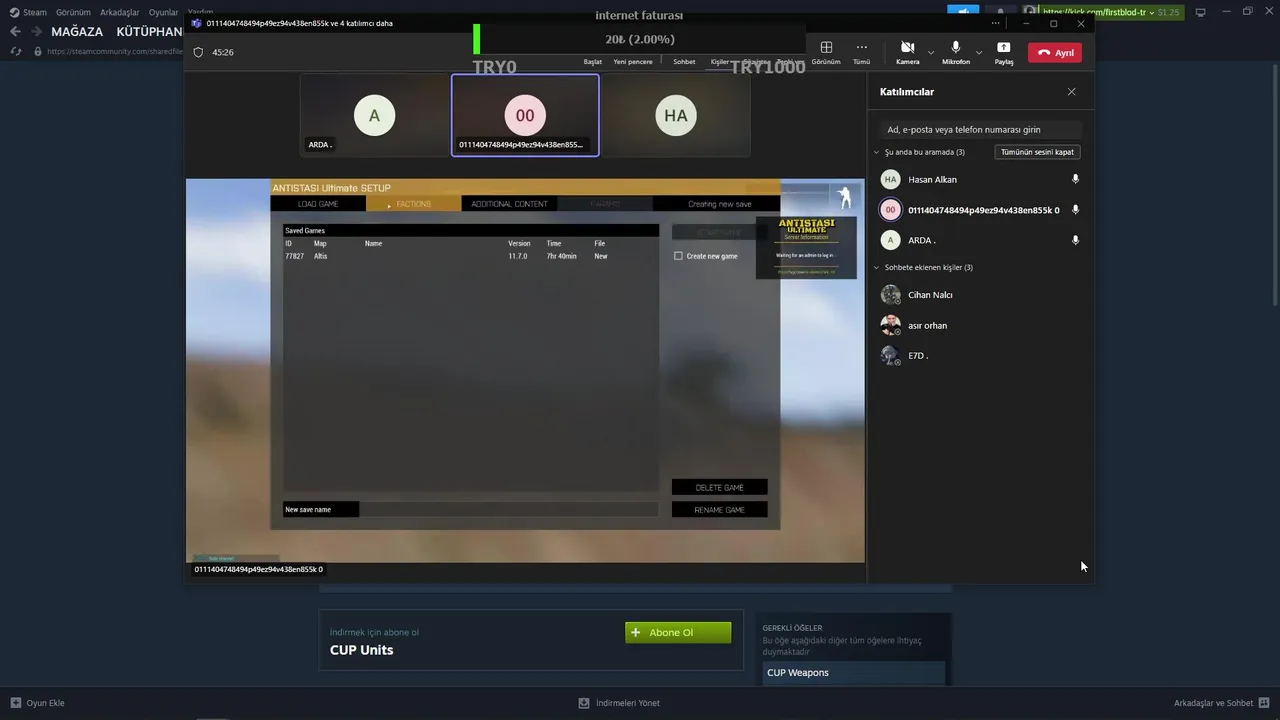Click the Steam back arrow
The image size is (1280, 720).
coord(15,32)
